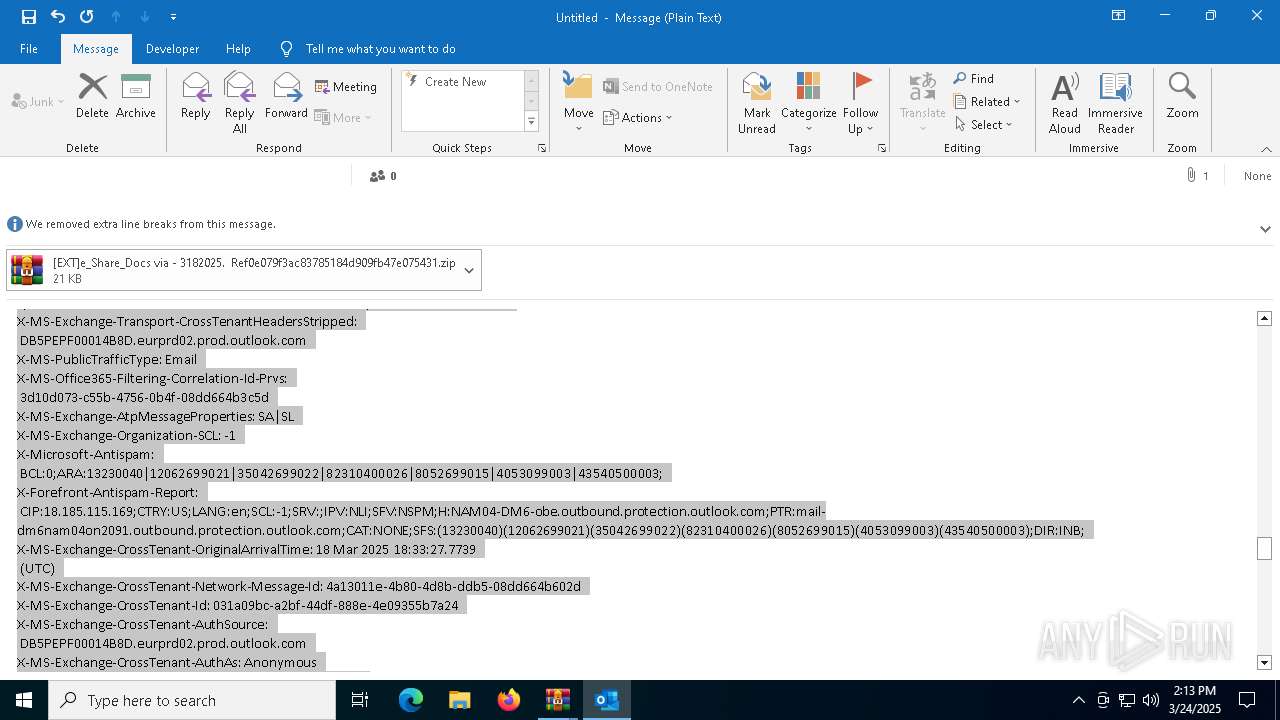Switch to WinRAR taskbar app
Viewport: 1280px width, 720px height.
[x=557, y=700]
